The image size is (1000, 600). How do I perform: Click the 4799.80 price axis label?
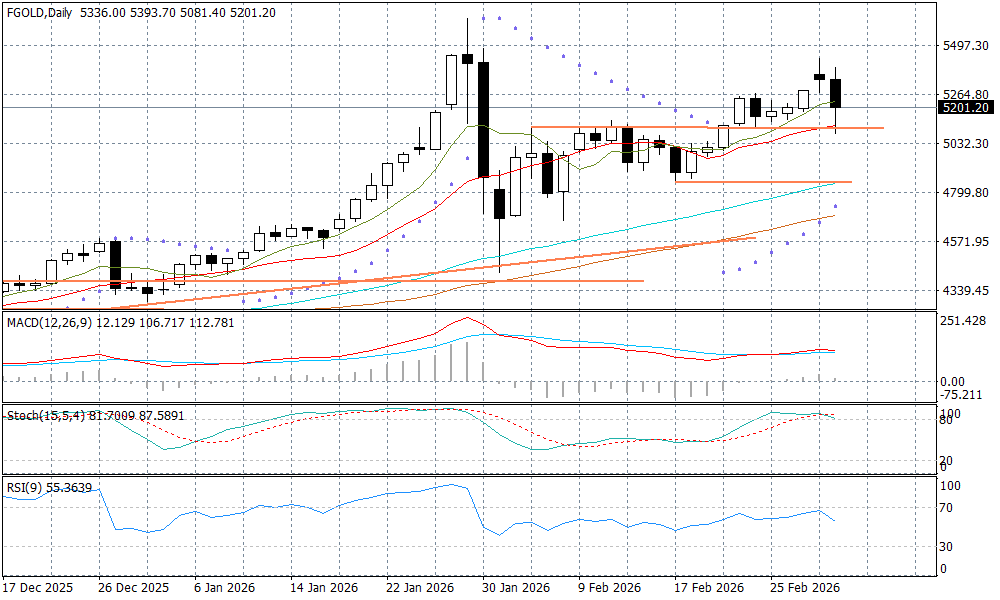coord(965,193)
